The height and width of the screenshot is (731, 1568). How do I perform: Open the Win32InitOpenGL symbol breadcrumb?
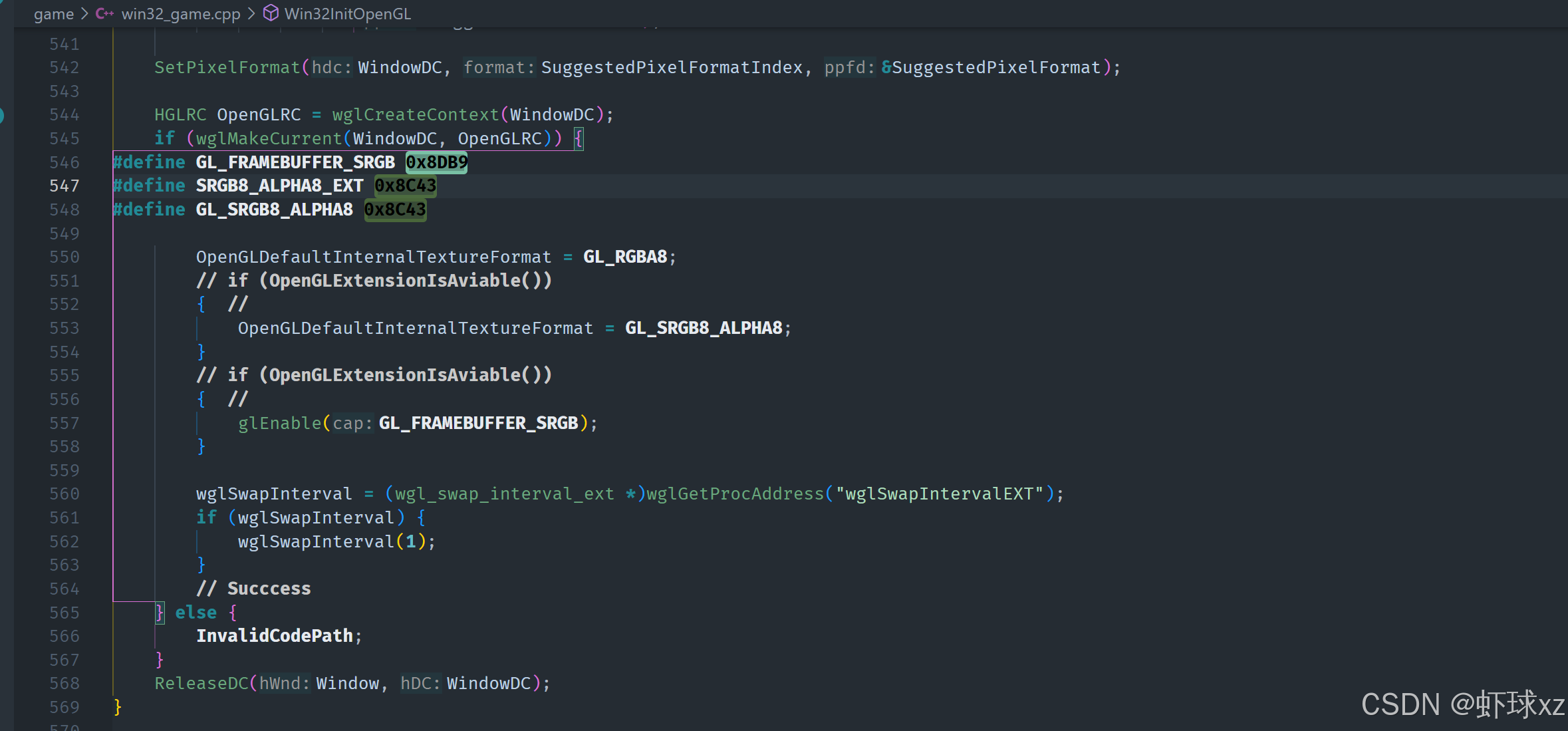click(x=347, y=14)
